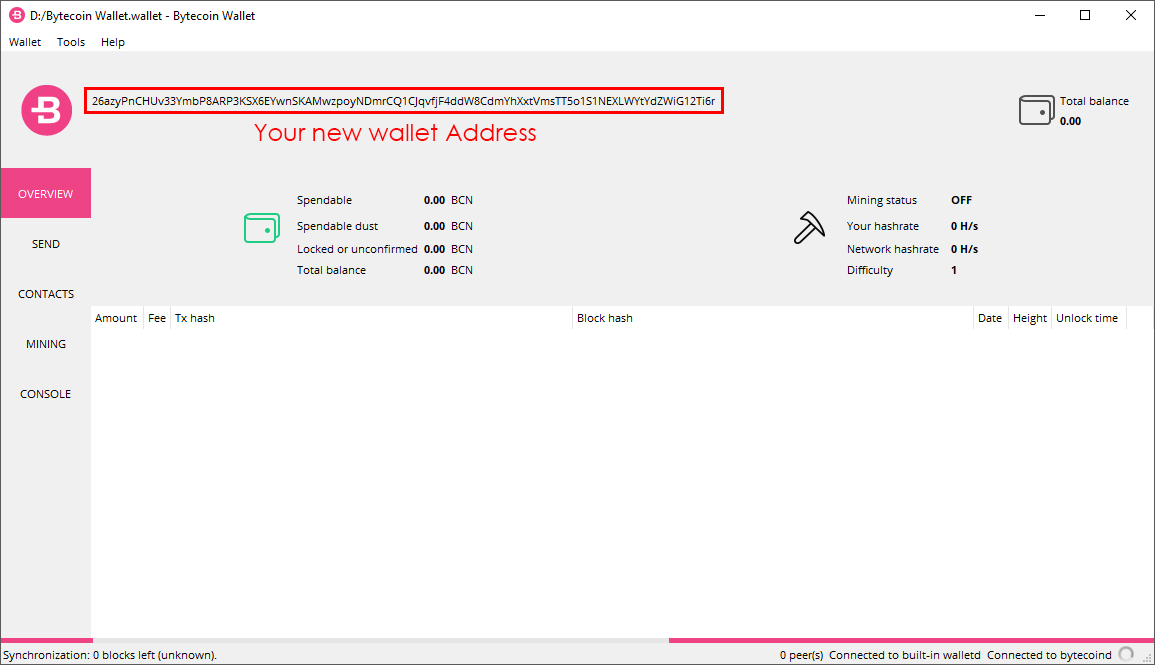Click the 'Synchronization: 0 blocks left' text
Viewport: 1155px width, 665px height.
(110, 655)
